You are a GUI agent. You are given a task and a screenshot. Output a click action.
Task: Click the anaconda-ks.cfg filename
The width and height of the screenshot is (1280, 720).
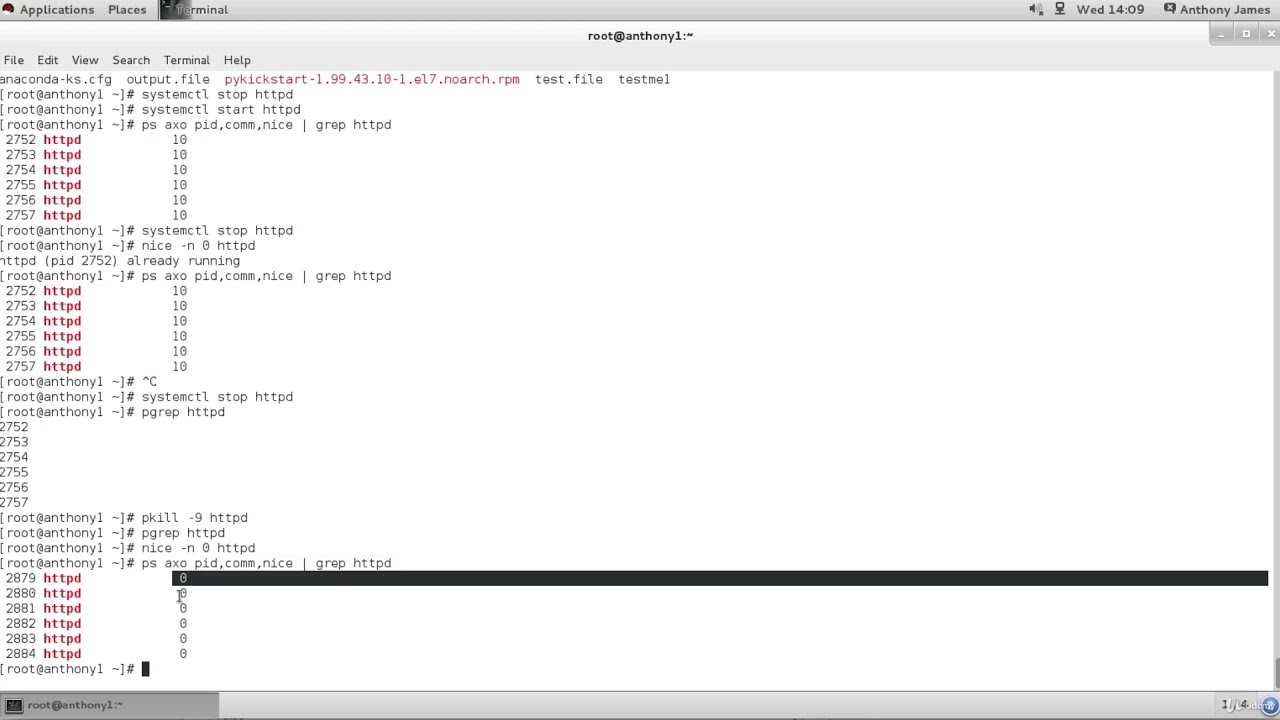tap(56, 79)
